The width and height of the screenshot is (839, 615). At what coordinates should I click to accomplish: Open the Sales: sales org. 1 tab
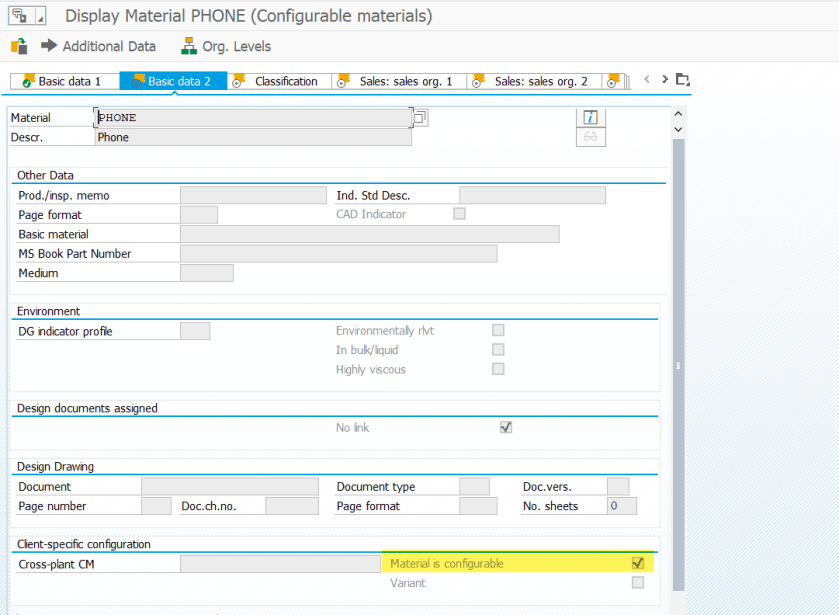tap(398, 81)
